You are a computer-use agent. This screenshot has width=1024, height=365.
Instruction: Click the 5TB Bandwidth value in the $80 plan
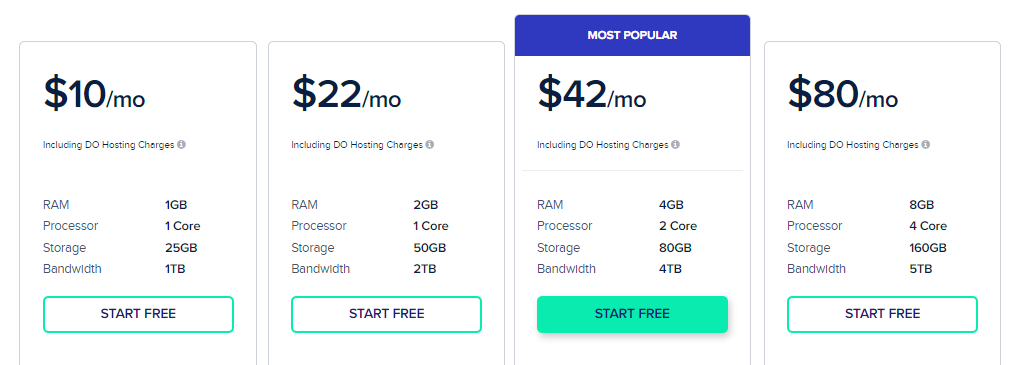pyautogui.click(x=921, y=269)
